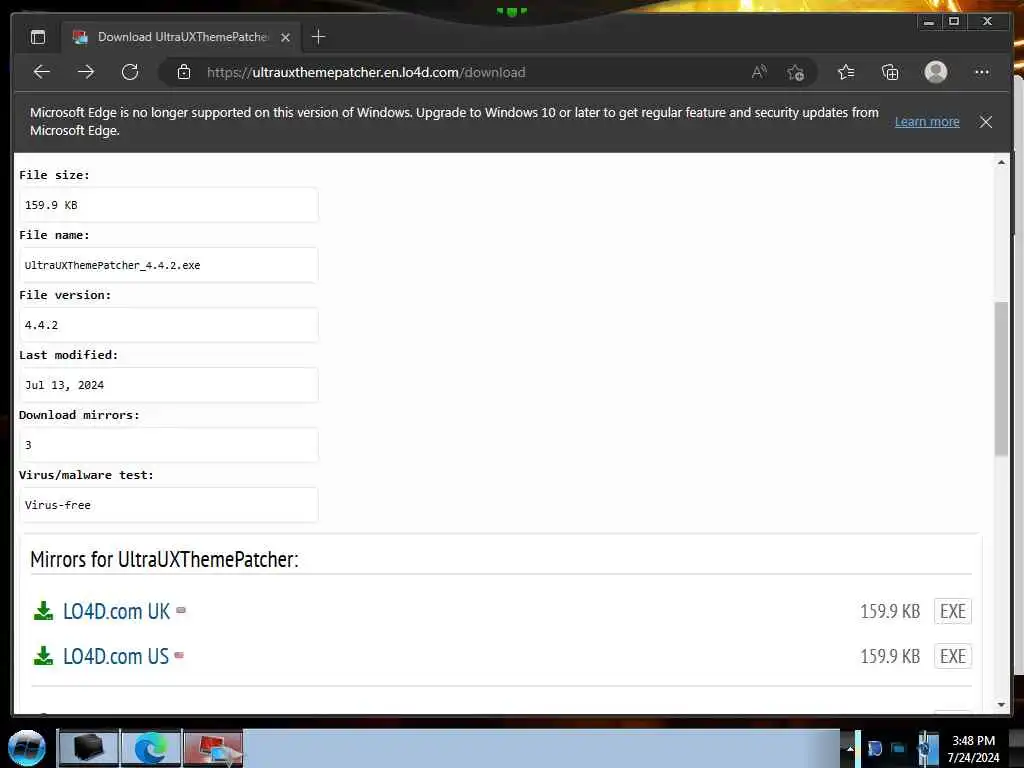Screen dimensions: 1024x768
Task: Click the File name field UltraUXThemePatcher_4.4.2.exe
Action: click(x=168, y=265)
